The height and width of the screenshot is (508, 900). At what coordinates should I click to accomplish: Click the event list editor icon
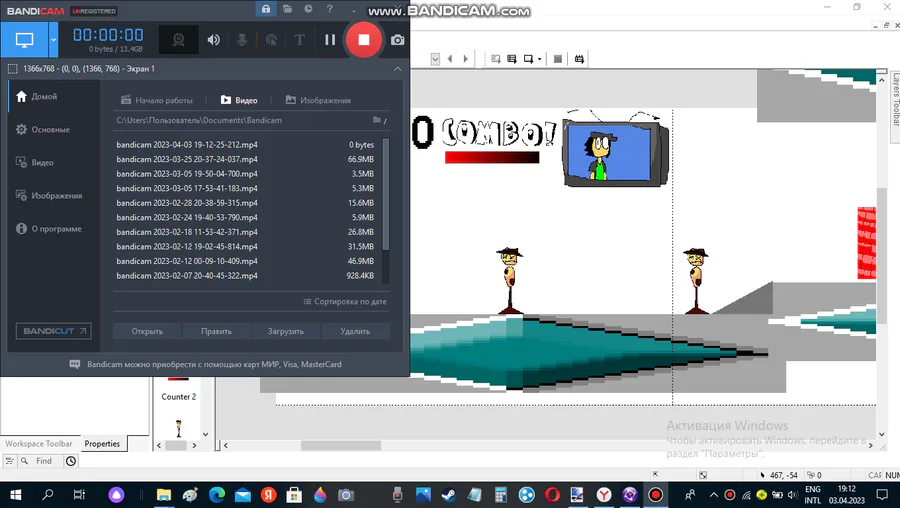[x=511, y=59]
